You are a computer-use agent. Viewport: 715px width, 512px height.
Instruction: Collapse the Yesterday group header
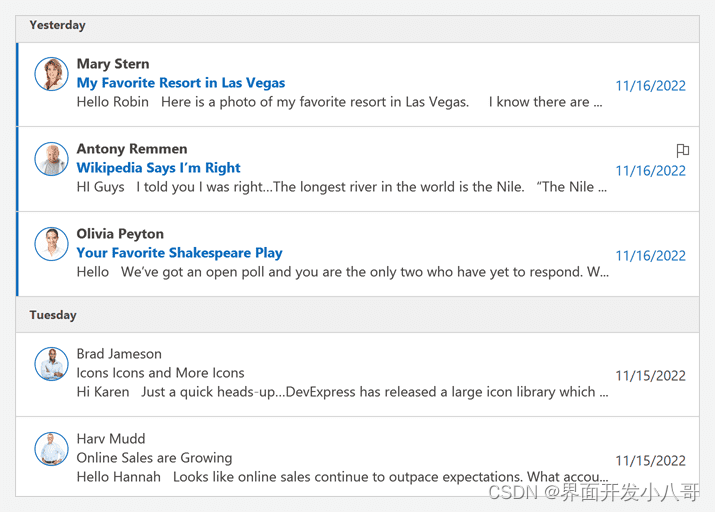[57, 25]
